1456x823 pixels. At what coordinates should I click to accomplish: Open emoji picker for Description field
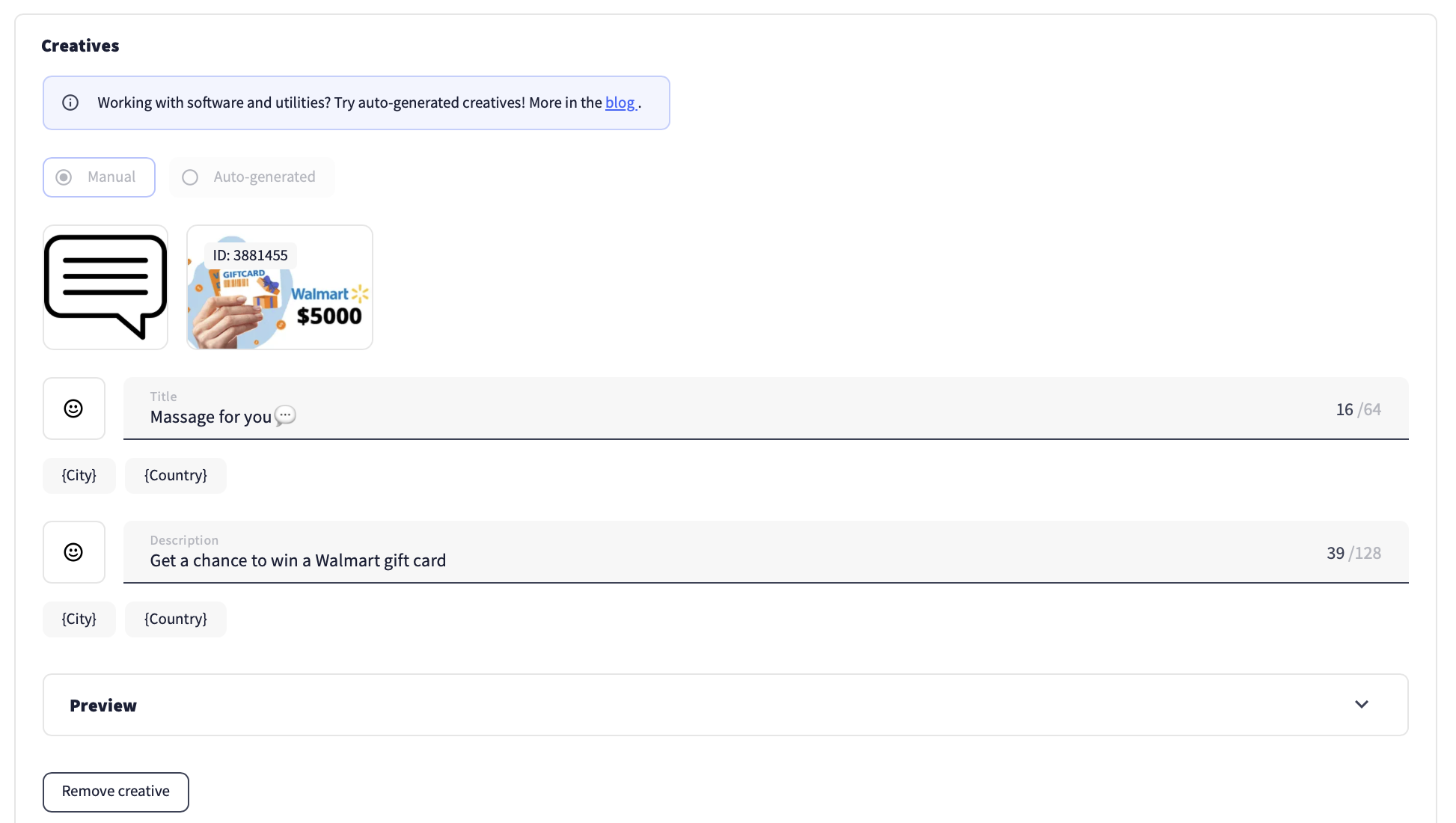(x=73, y=552)
